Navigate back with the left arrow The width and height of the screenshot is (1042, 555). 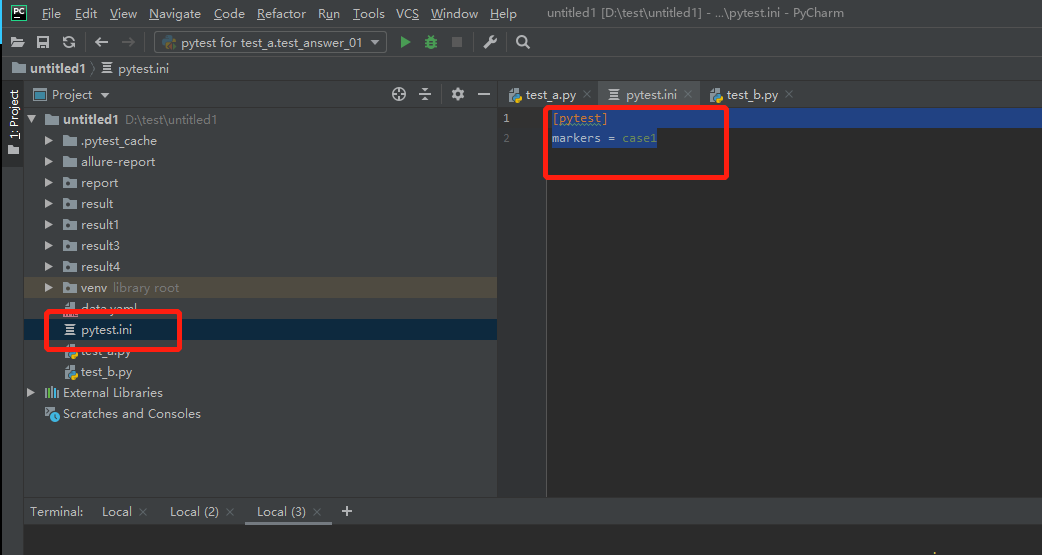[101, 43]
